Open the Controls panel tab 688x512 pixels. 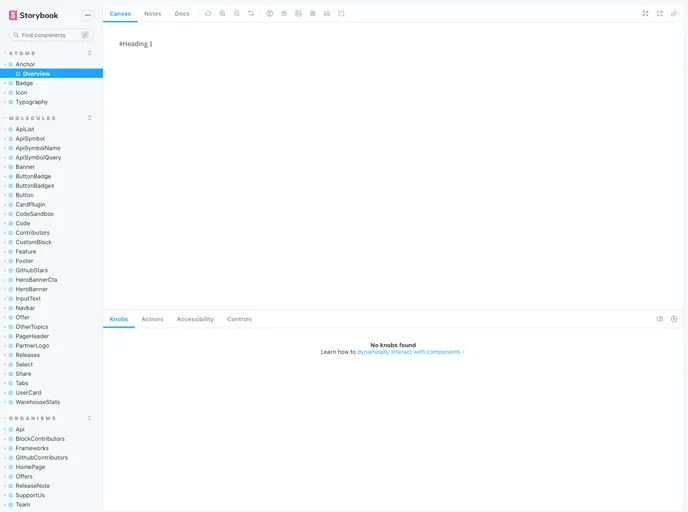[x=240, y=319]
